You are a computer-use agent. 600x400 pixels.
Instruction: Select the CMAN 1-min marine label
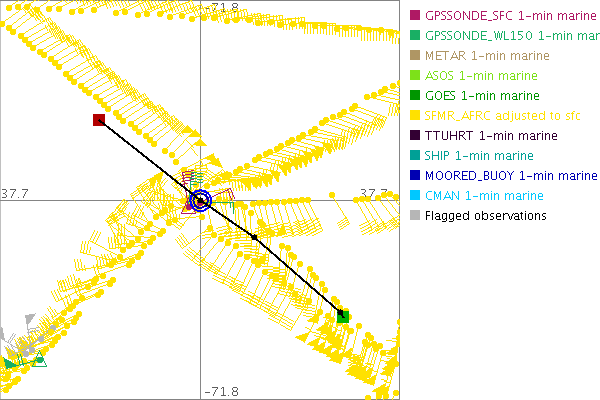[484, 196]
